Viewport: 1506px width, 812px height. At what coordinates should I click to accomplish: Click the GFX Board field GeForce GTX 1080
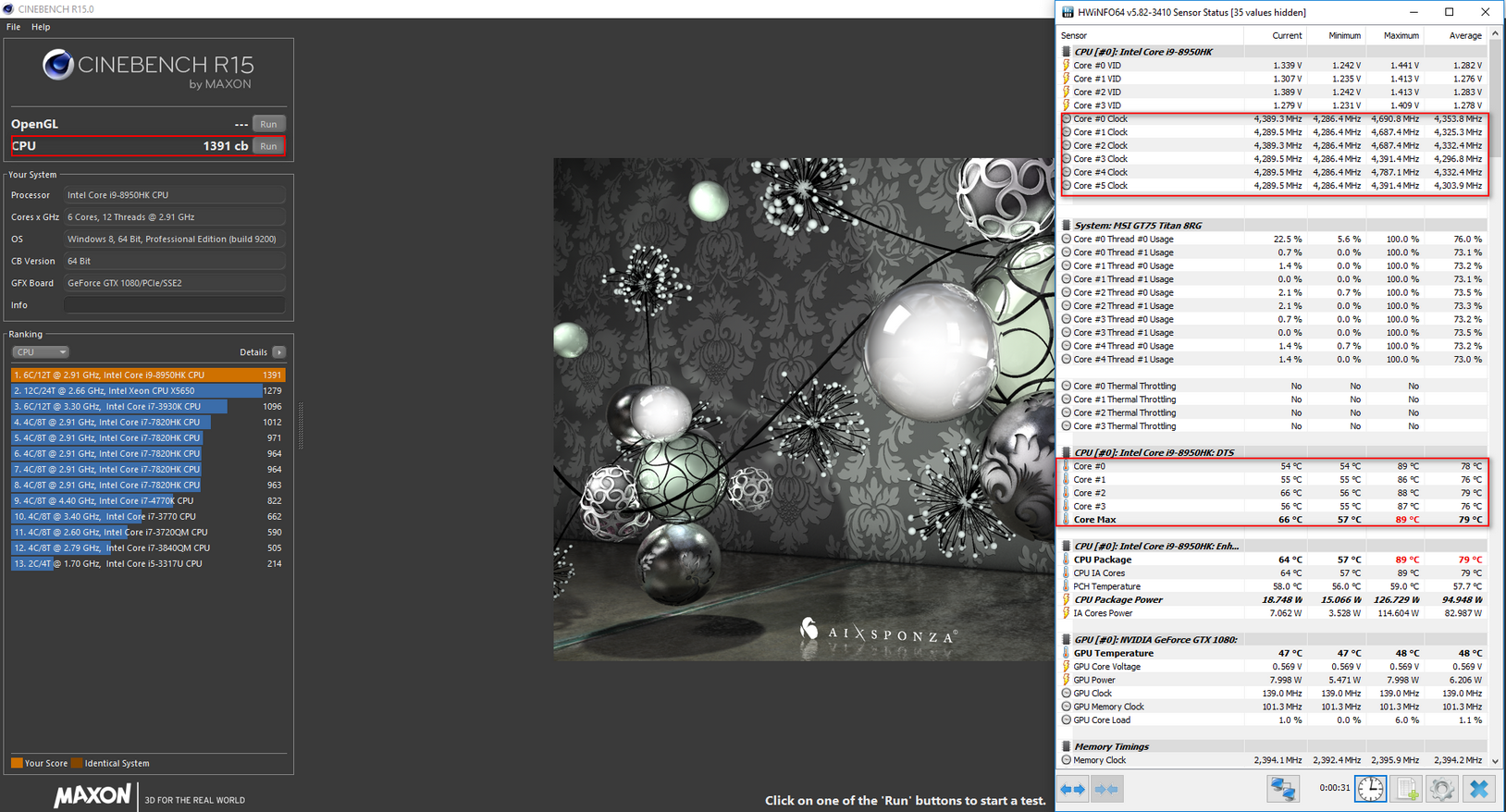pos(174,283)
